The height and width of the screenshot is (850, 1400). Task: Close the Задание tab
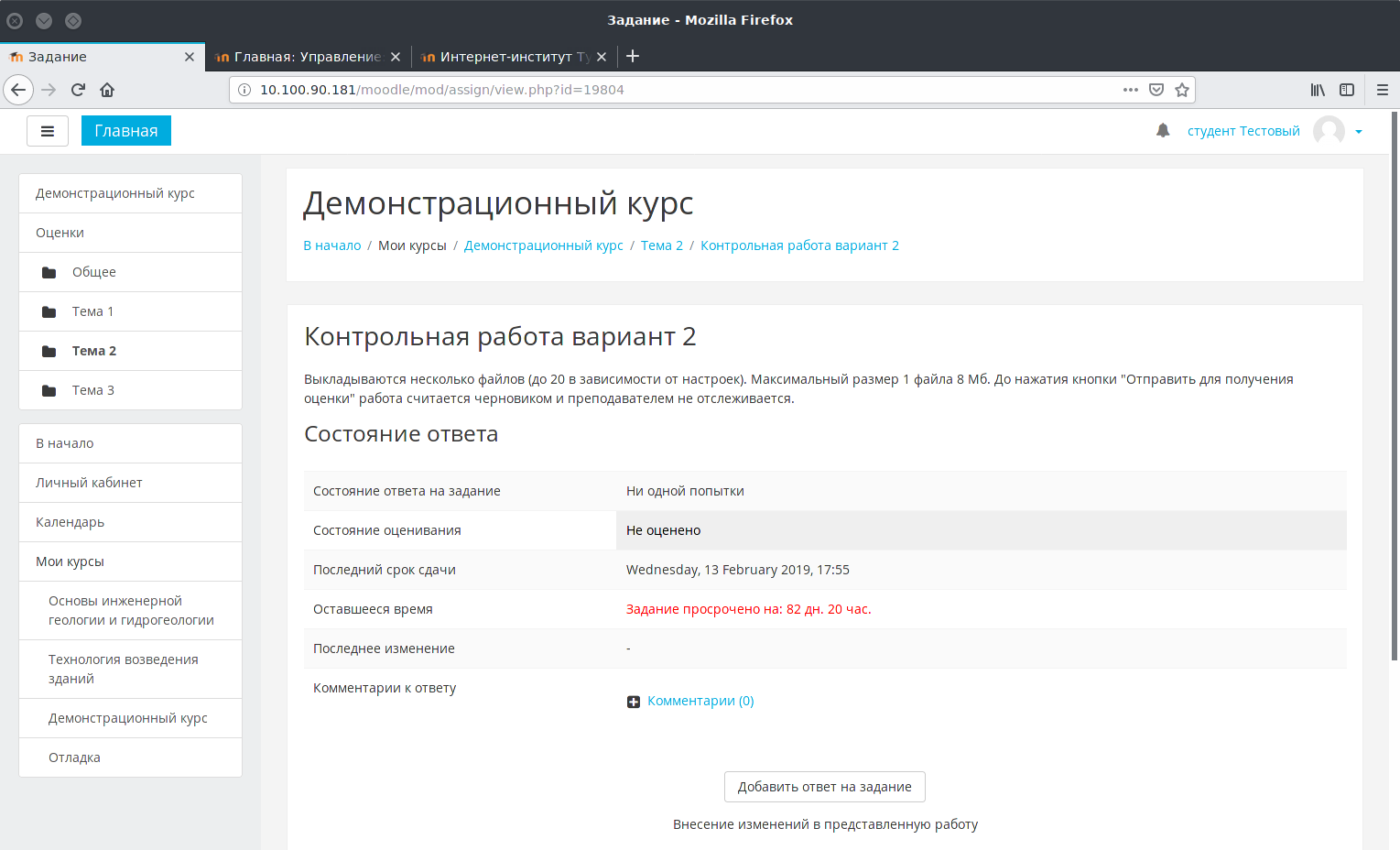(x=190, y=57)
